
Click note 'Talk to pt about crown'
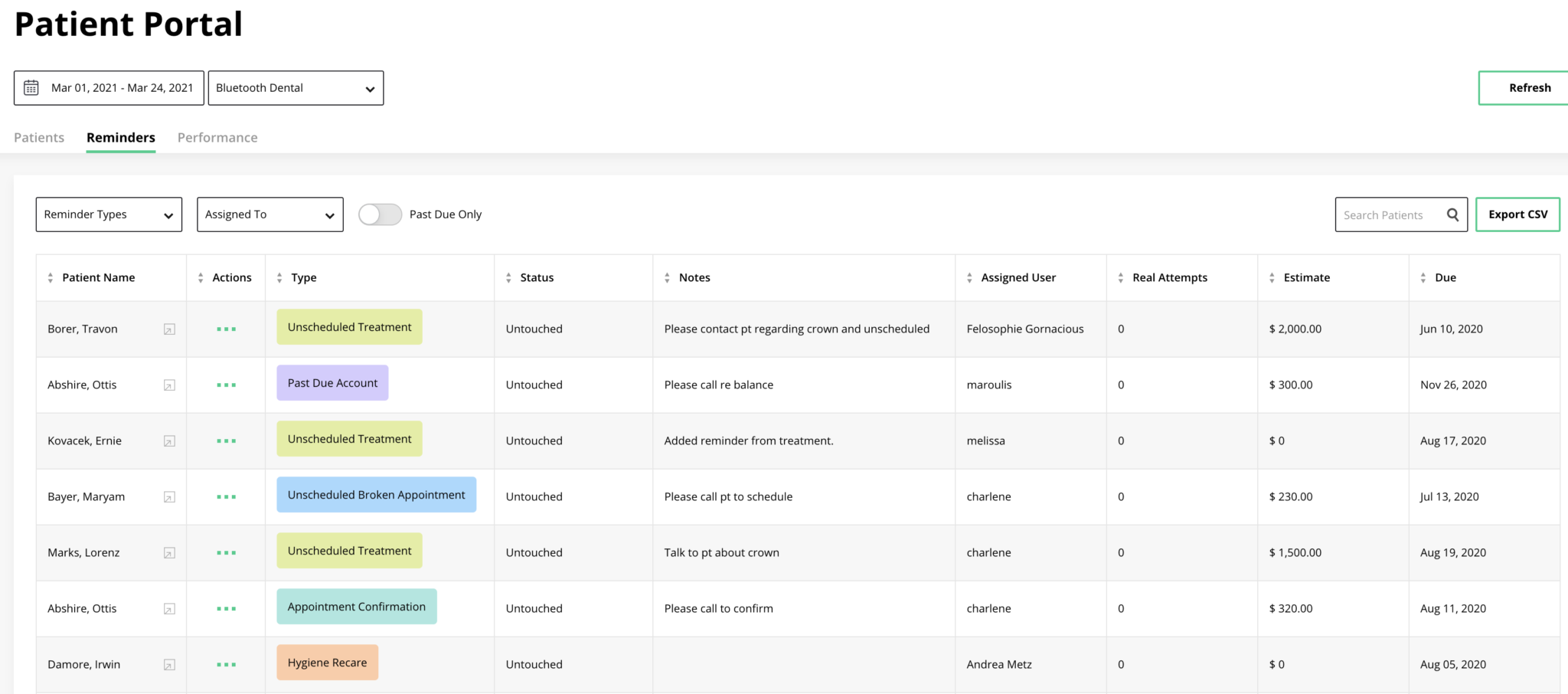point(722,553)
